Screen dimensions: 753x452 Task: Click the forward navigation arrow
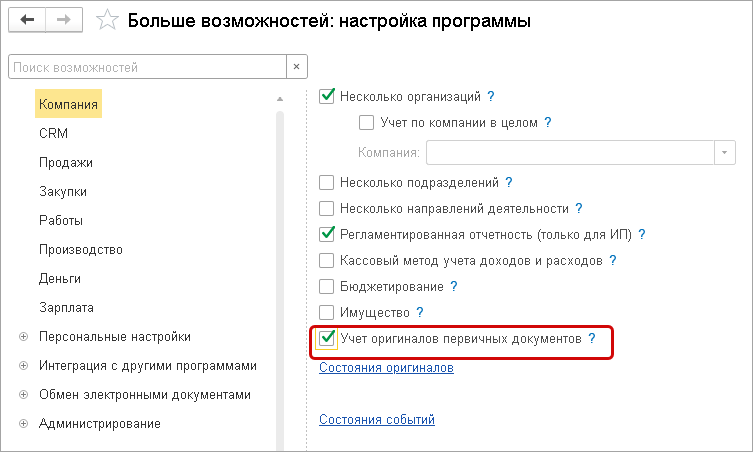[x=61, y=19]
